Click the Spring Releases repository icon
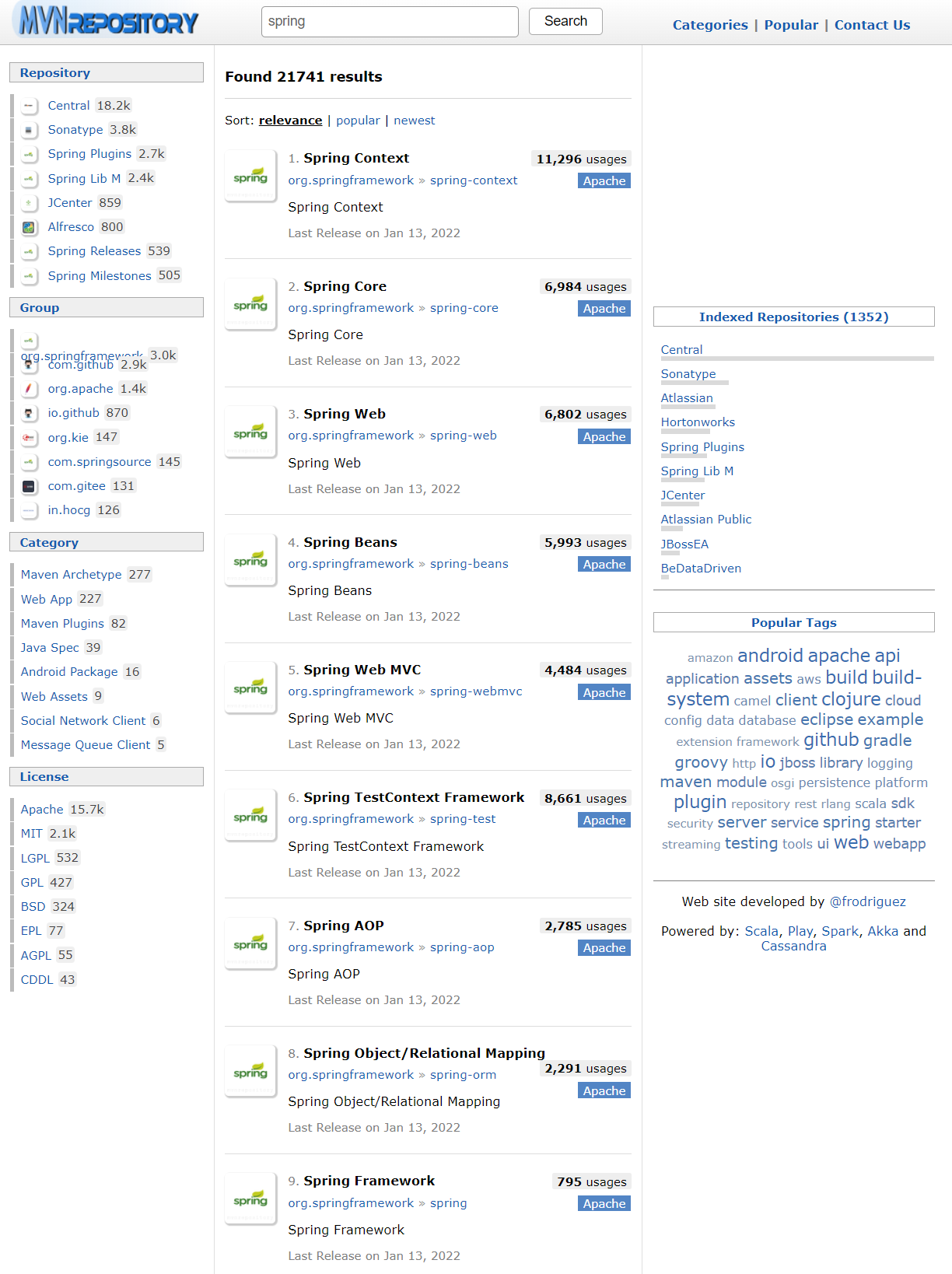The width and height of the screenshot is (952, 1274). click(29, 251)
